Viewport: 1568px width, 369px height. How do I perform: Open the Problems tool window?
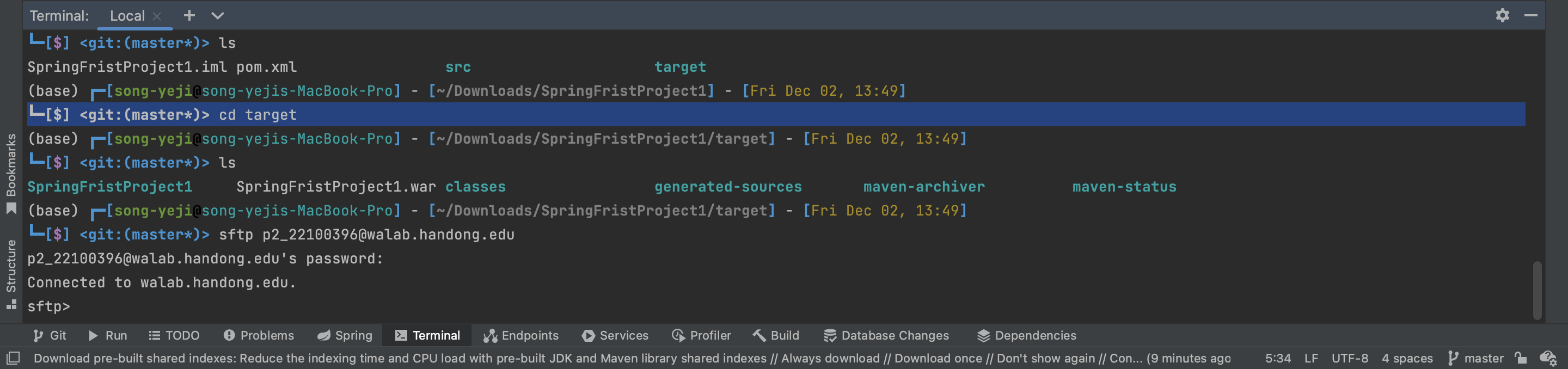[259, 335]
